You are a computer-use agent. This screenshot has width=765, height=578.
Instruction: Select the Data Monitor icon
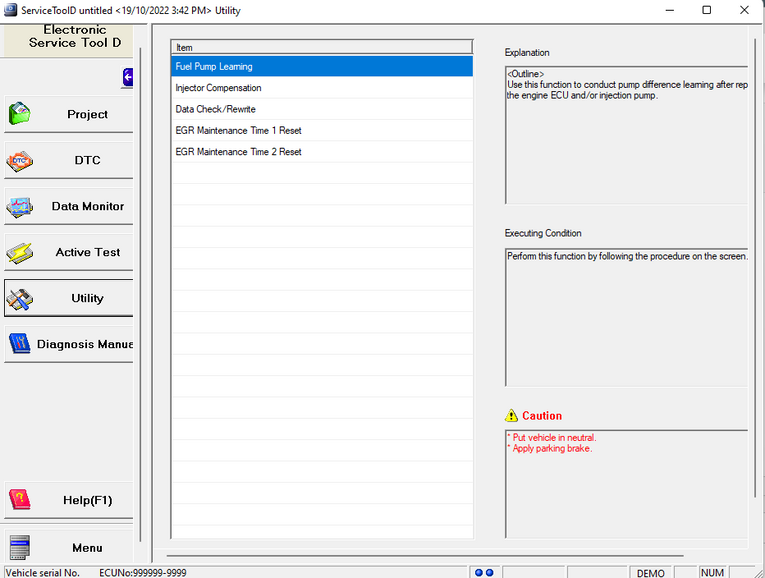[20, 206]
